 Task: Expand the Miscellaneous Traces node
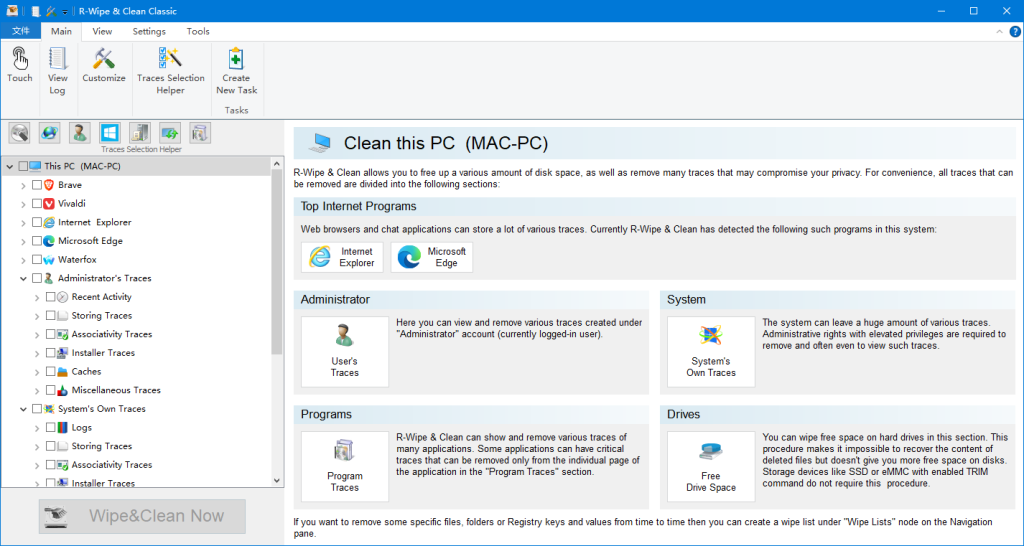(x=37, y=391)
